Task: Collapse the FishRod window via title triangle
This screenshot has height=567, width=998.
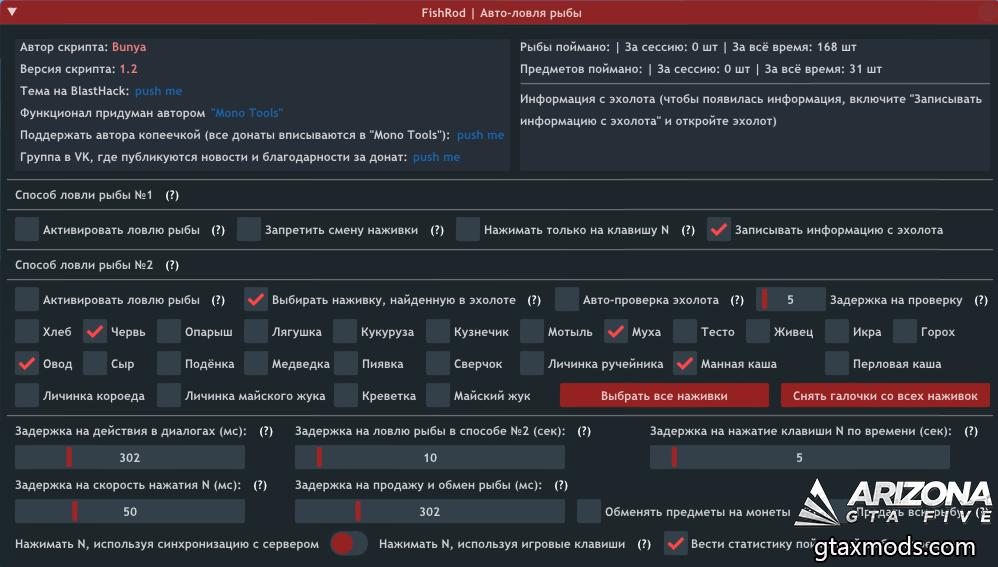Action: pos(11,13)
